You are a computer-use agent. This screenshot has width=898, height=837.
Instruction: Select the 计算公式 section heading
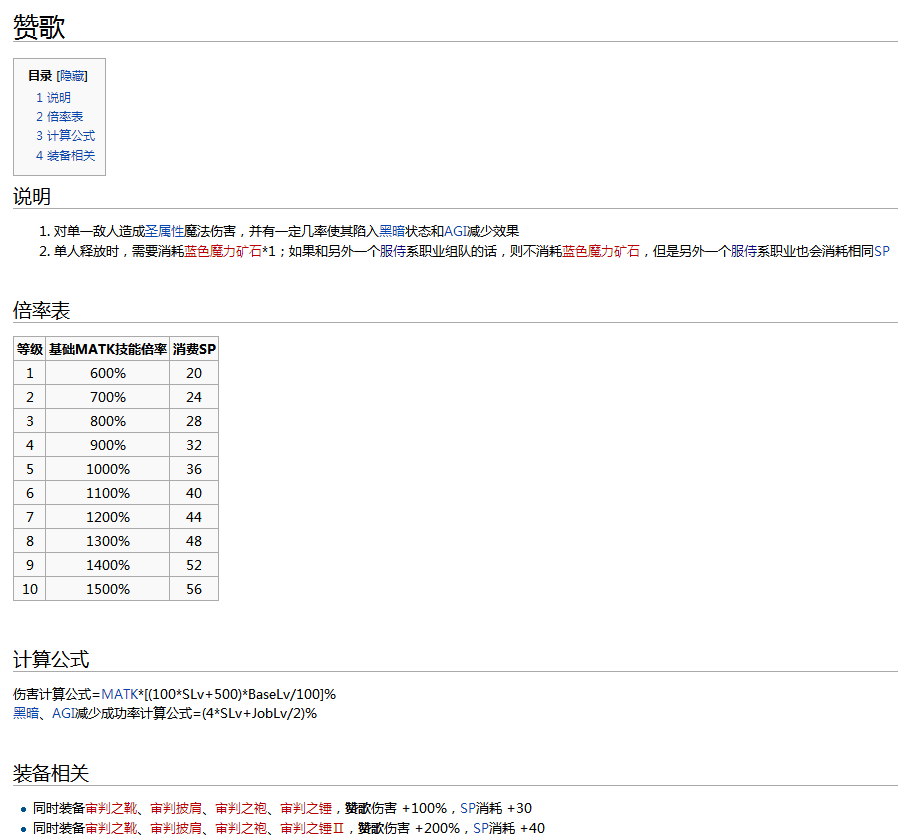tap(51, 659)
